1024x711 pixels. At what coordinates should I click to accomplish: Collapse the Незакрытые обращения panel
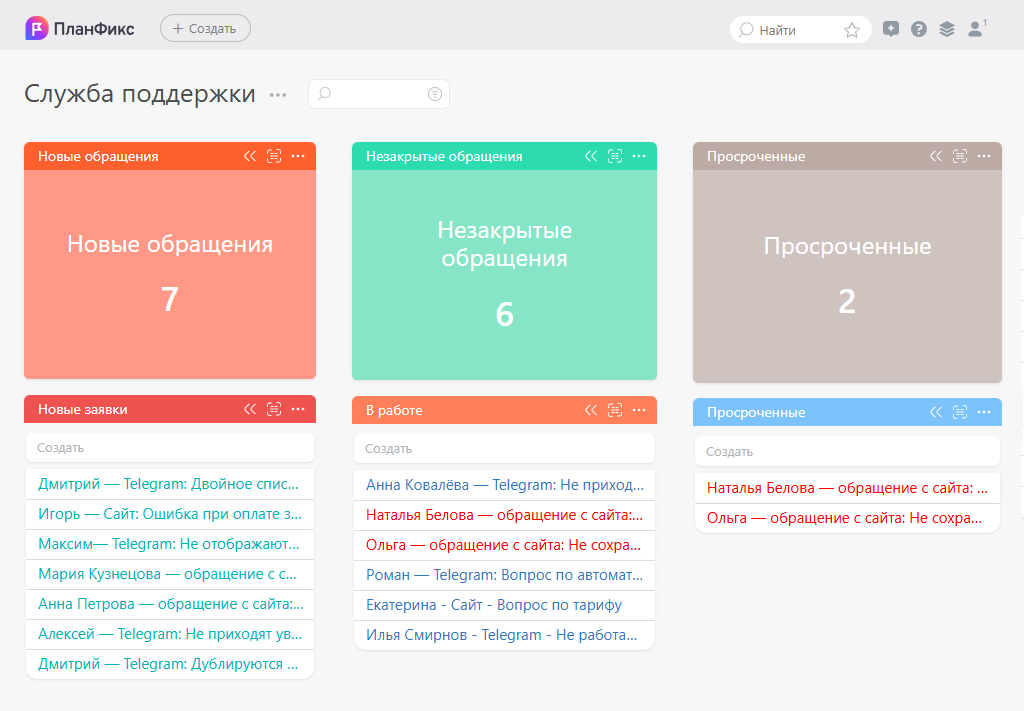point(590,156)
